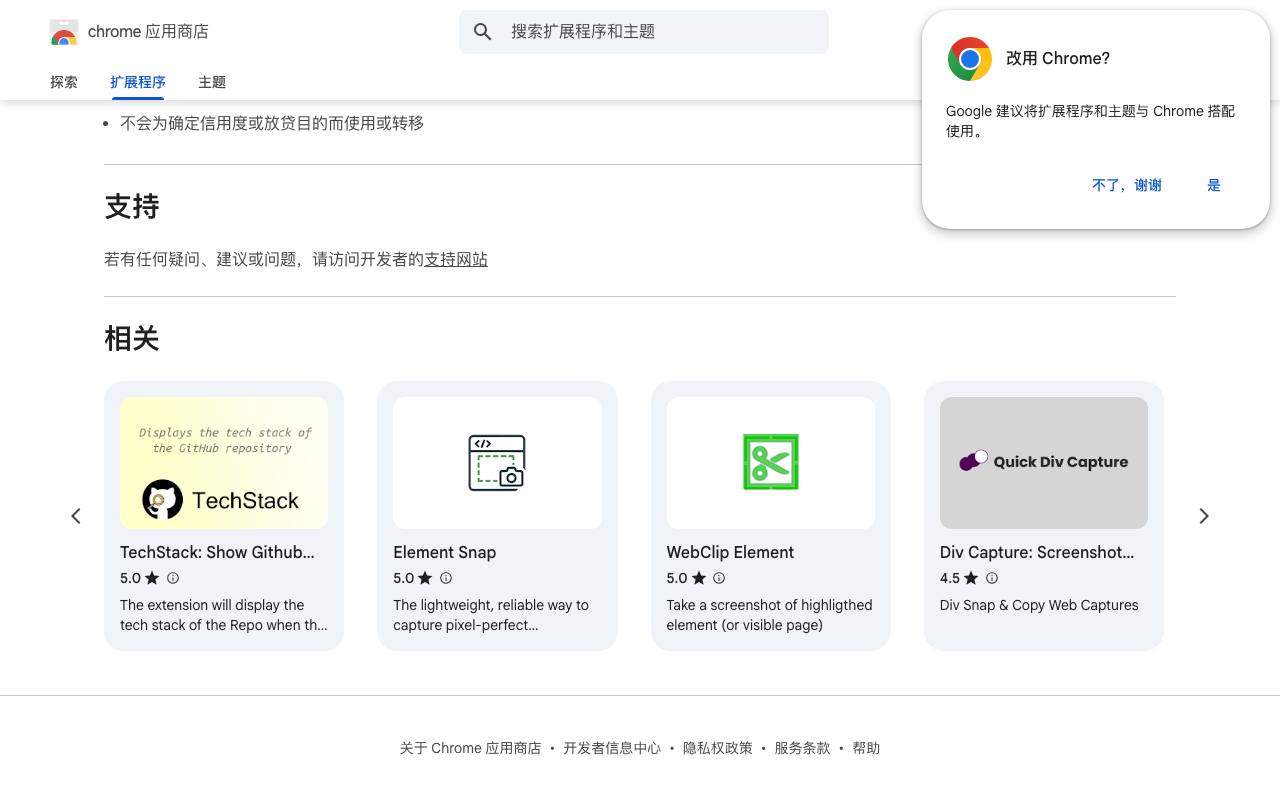The image size is (1280, 800).
Task: Click the 4.5 rating on Div Capture
Action: 950,578
